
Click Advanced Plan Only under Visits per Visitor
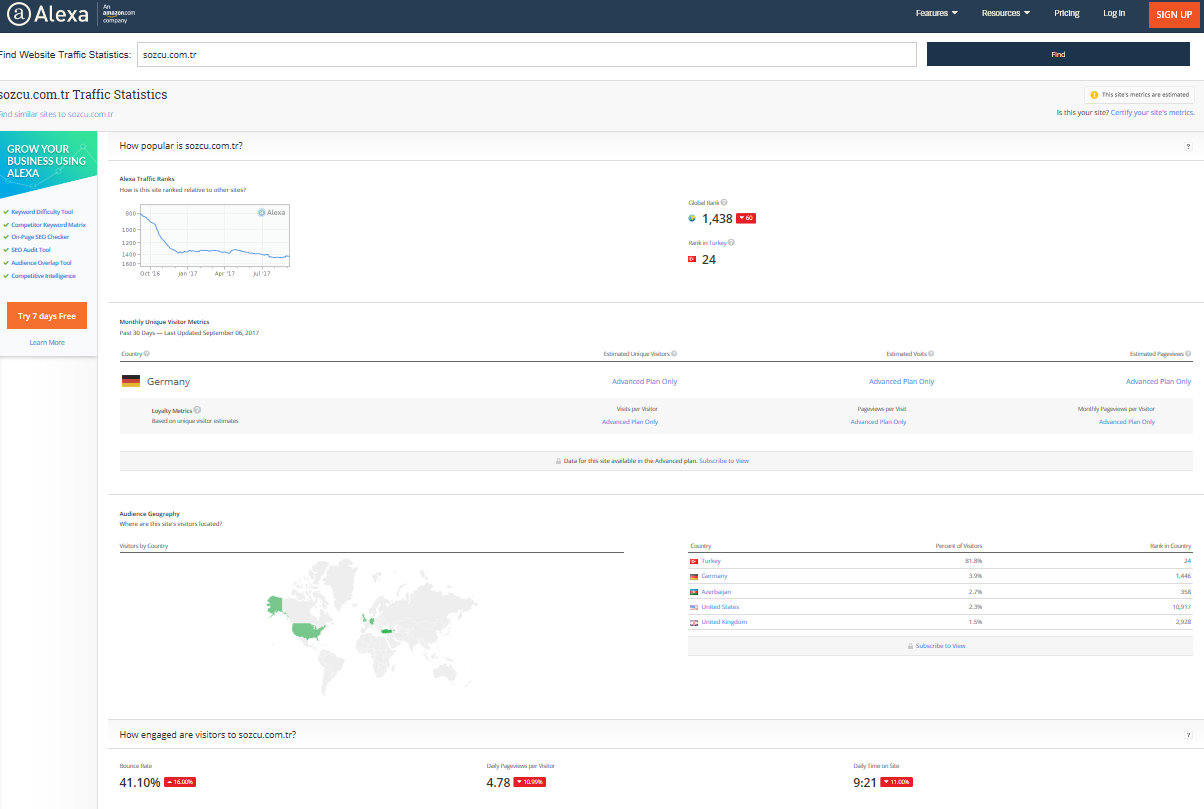tap(630, 422)
